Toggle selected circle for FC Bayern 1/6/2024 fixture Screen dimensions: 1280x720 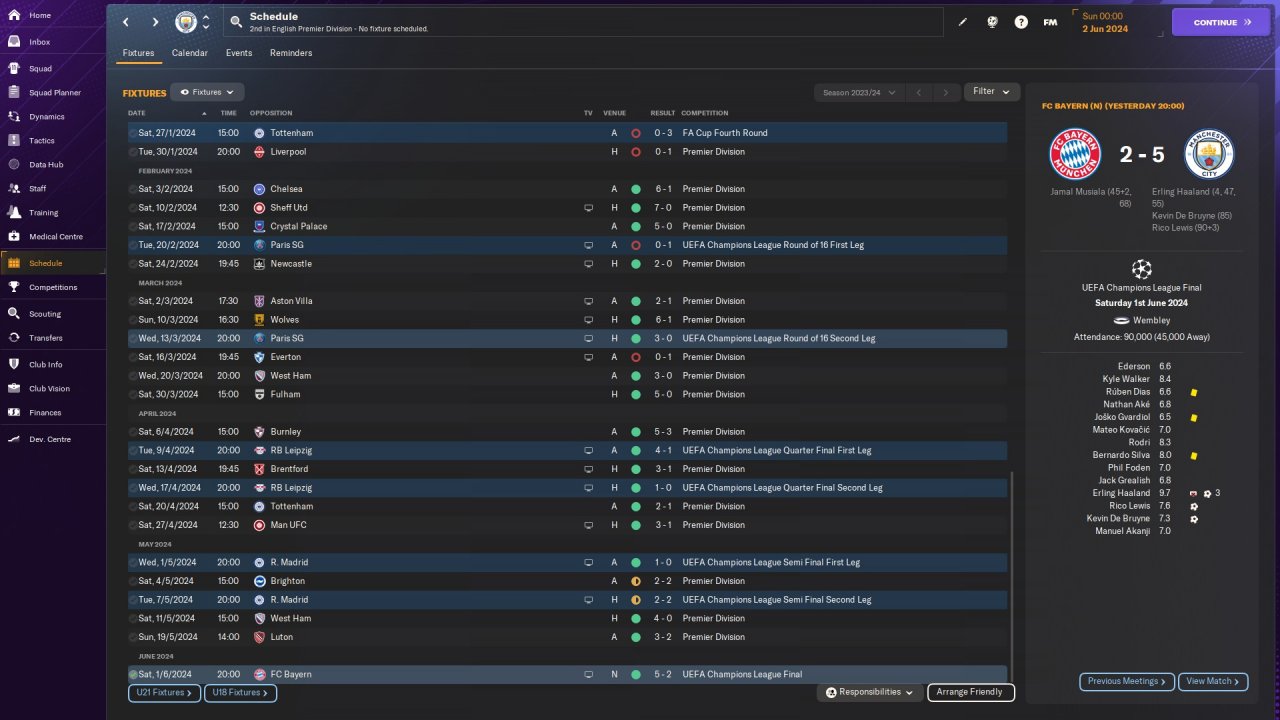point(133,674)
